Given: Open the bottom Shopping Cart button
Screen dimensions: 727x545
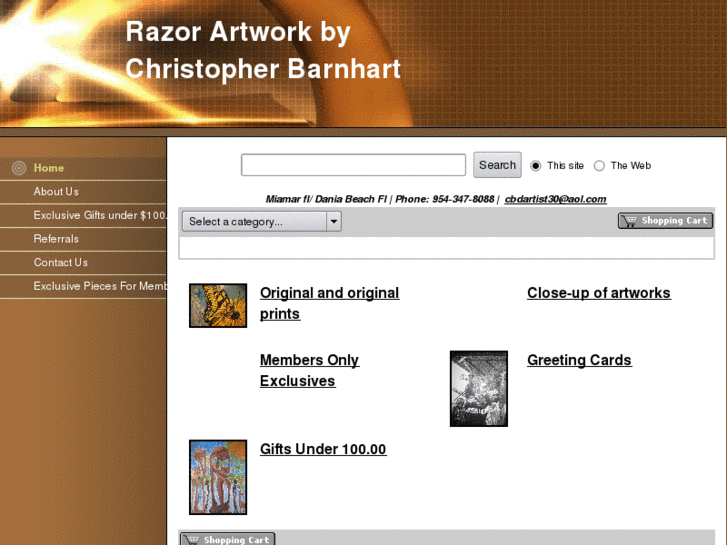Looking at the screenshot, I should [228, 539].
